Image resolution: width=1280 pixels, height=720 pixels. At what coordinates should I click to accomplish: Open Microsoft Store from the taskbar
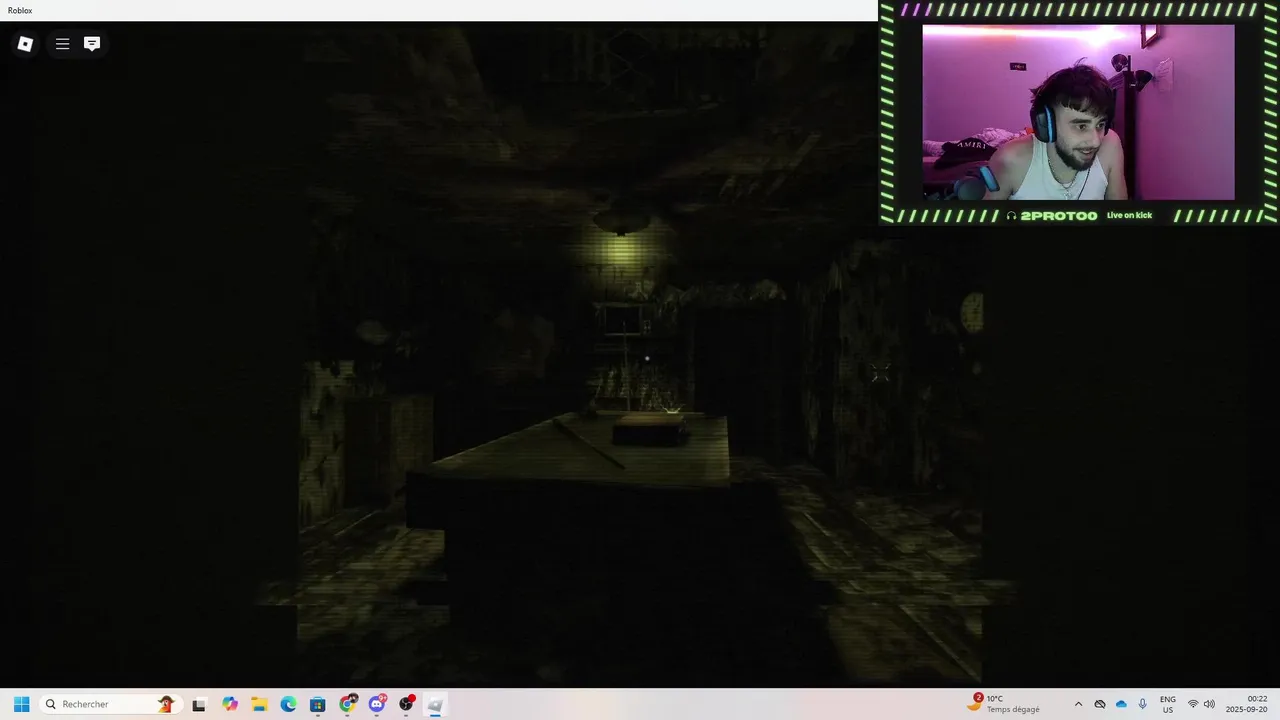point(318,704)
